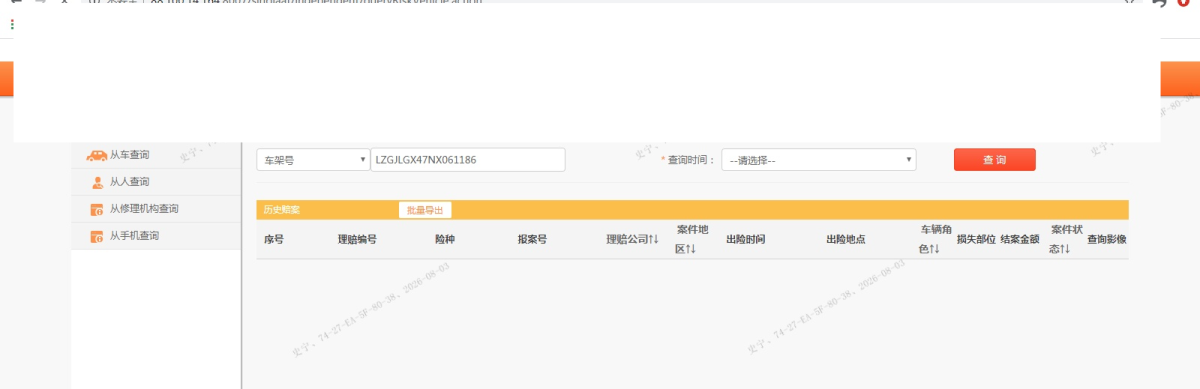This screenshot has height=389, width=1200.
Task: Click the 结案金额 column header
Action: pos(1020,240)
